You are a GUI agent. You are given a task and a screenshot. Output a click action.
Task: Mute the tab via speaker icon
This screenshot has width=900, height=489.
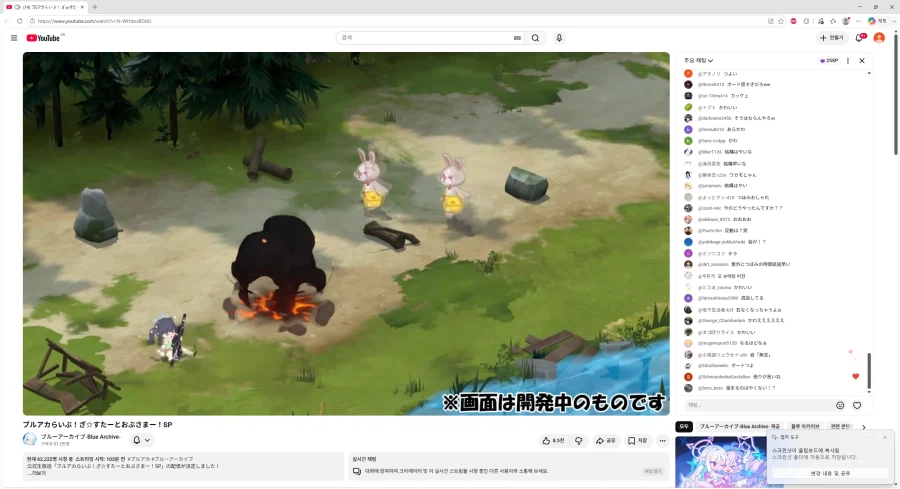point(17,7)
